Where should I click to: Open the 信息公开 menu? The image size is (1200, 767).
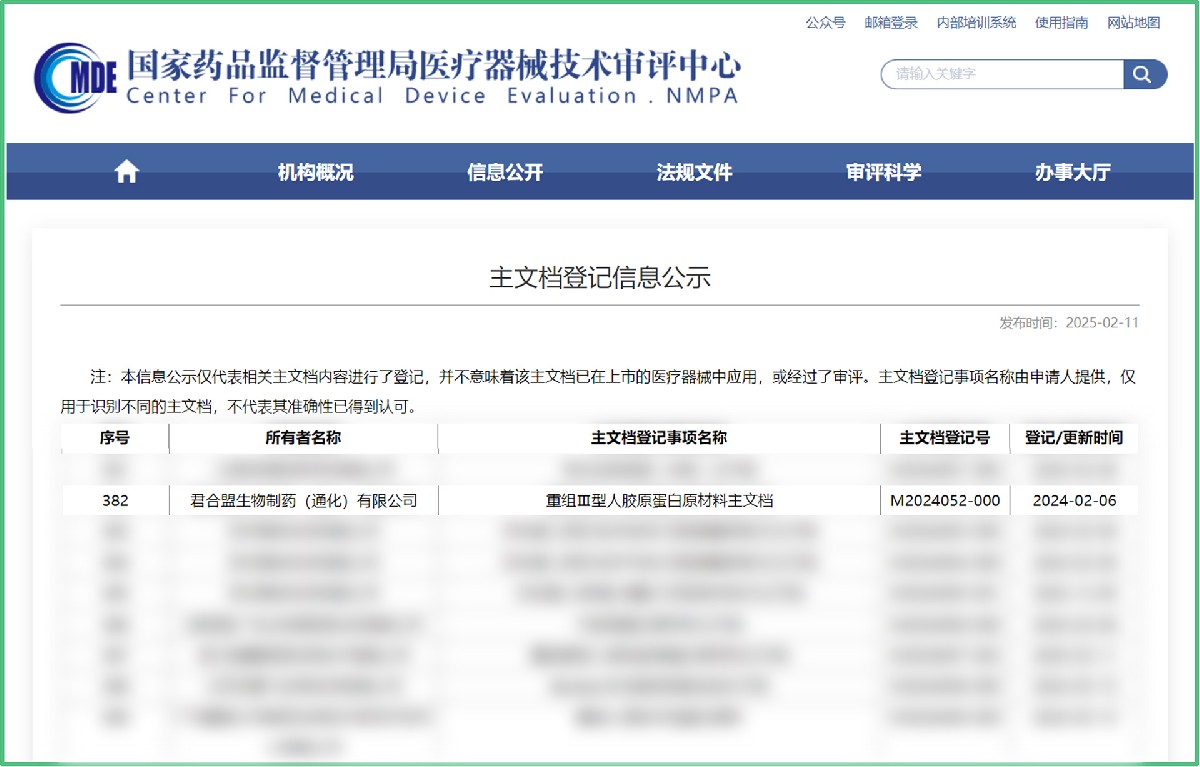[505, 172]
